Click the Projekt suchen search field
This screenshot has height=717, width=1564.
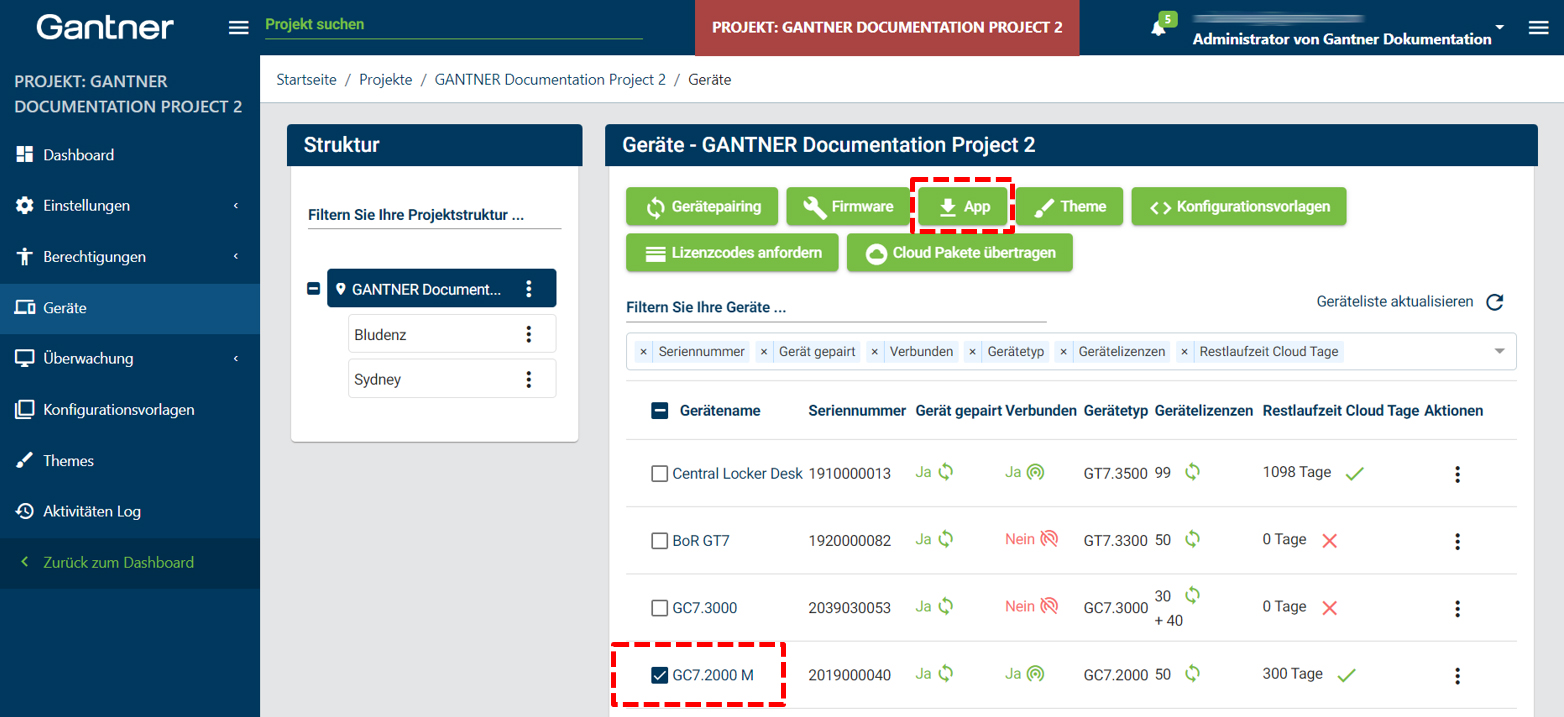(x=453, y=25)
